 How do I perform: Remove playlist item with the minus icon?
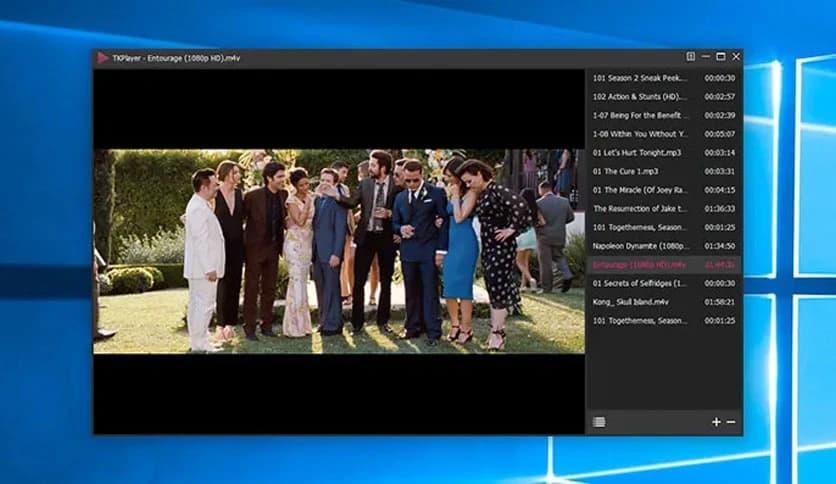(x=731, y=422)
